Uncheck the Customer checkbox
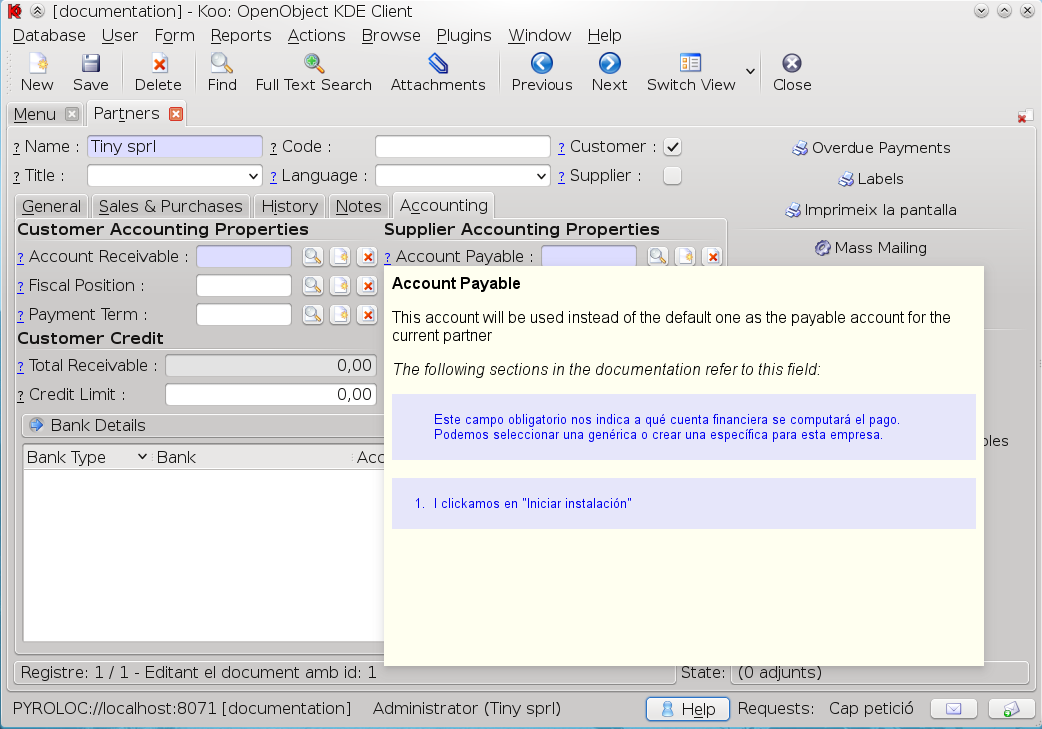 click(673, 147)
